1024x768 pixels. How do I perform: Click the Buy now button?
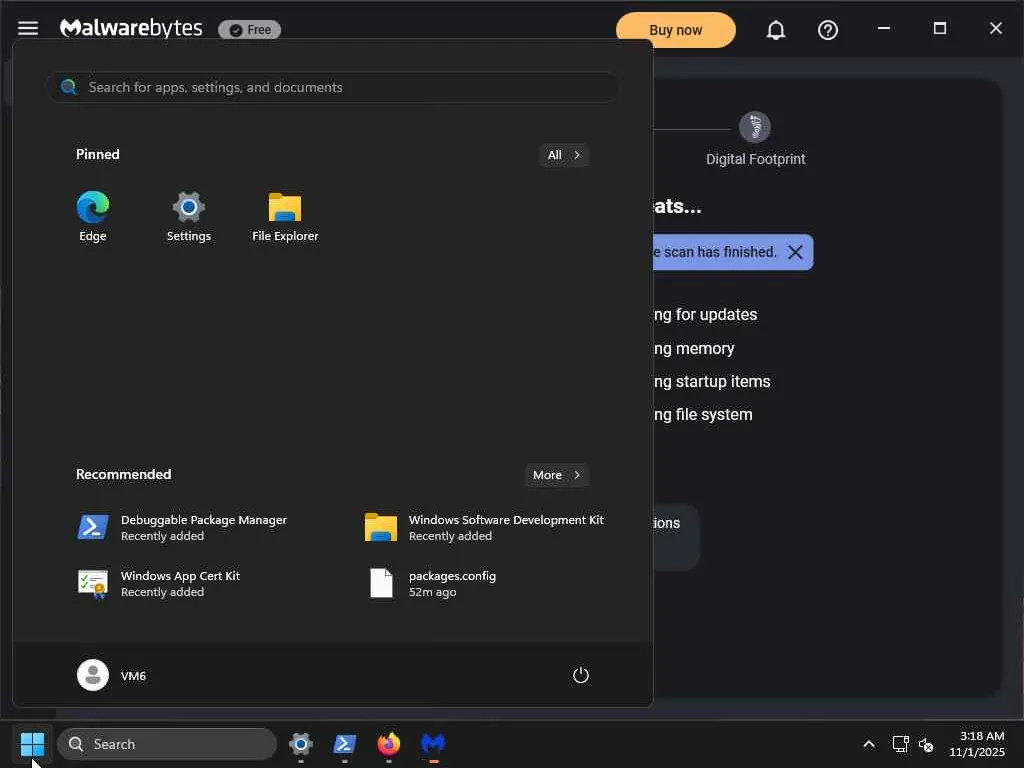click(x=675, y=30)
